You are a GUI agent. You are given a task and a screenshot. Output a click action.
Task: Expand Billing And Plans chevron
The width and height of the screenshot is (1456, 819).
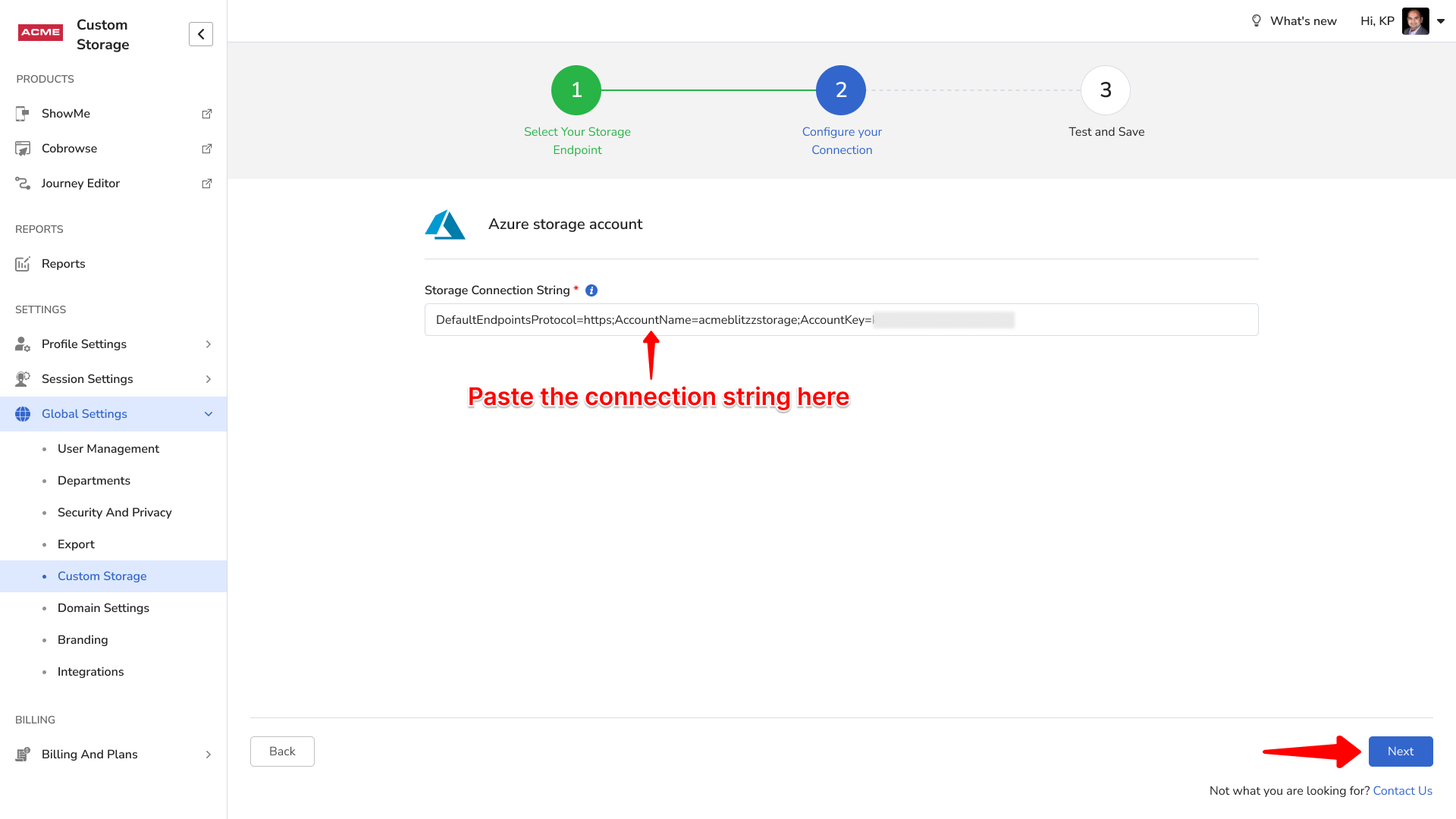[x=208, y=755]
